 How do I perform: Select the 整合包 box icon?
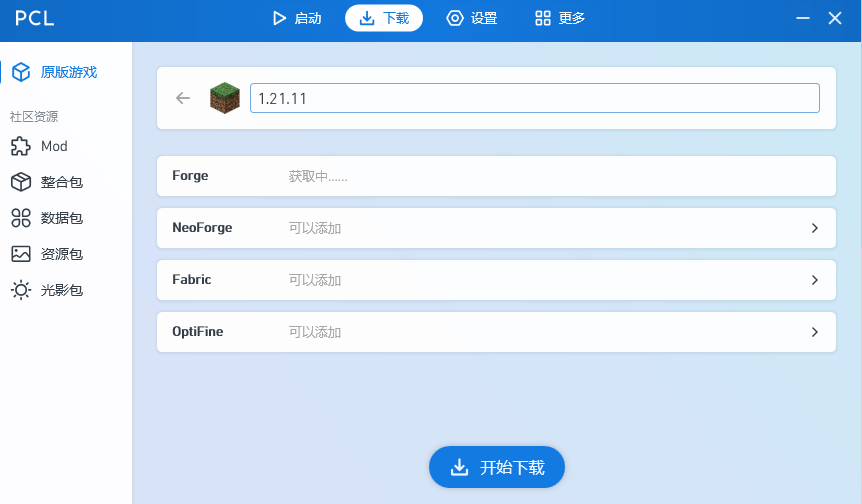[21, 182]
